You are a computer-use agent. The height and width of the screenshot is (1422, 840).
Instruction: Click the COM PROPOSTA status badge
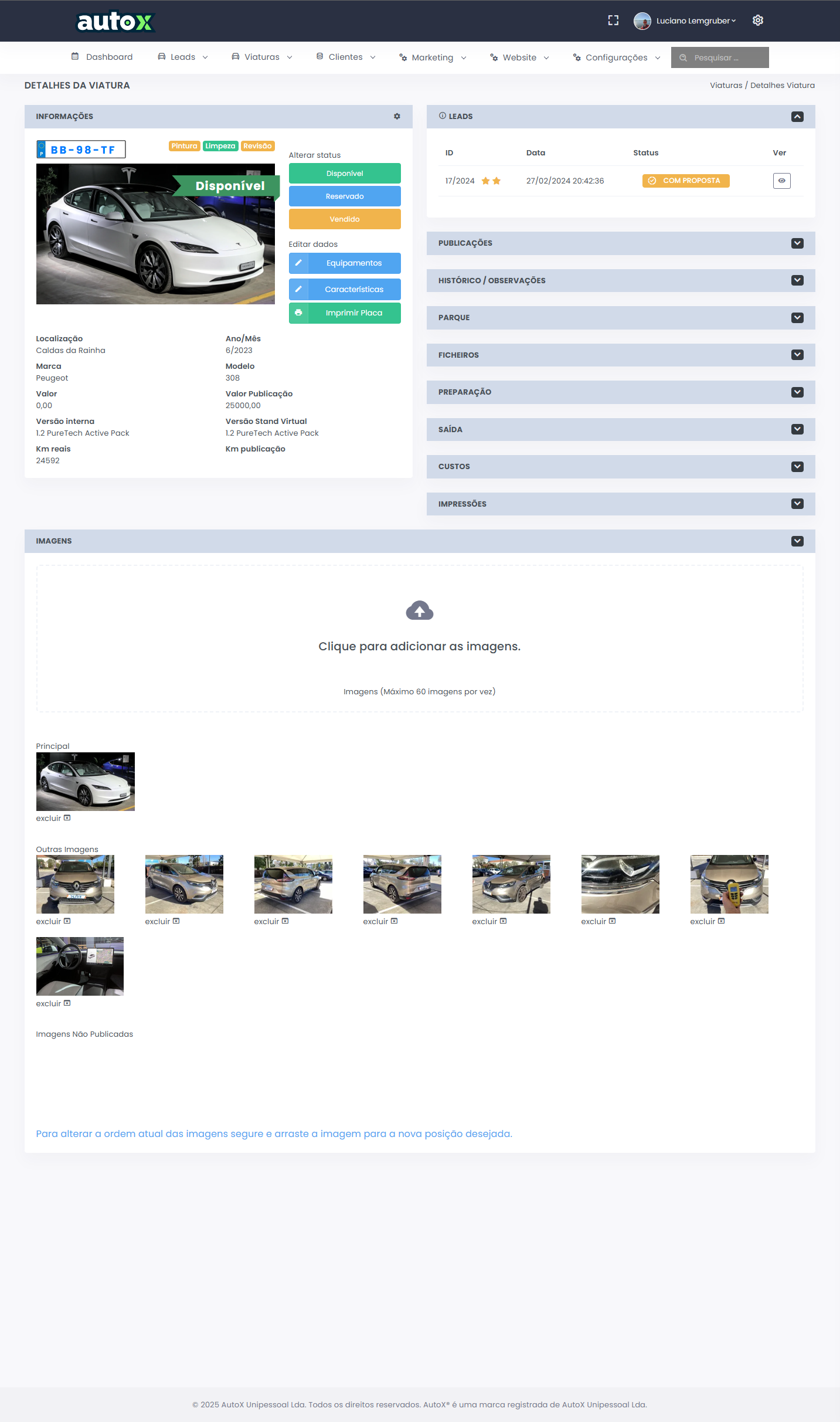[686, 181]
